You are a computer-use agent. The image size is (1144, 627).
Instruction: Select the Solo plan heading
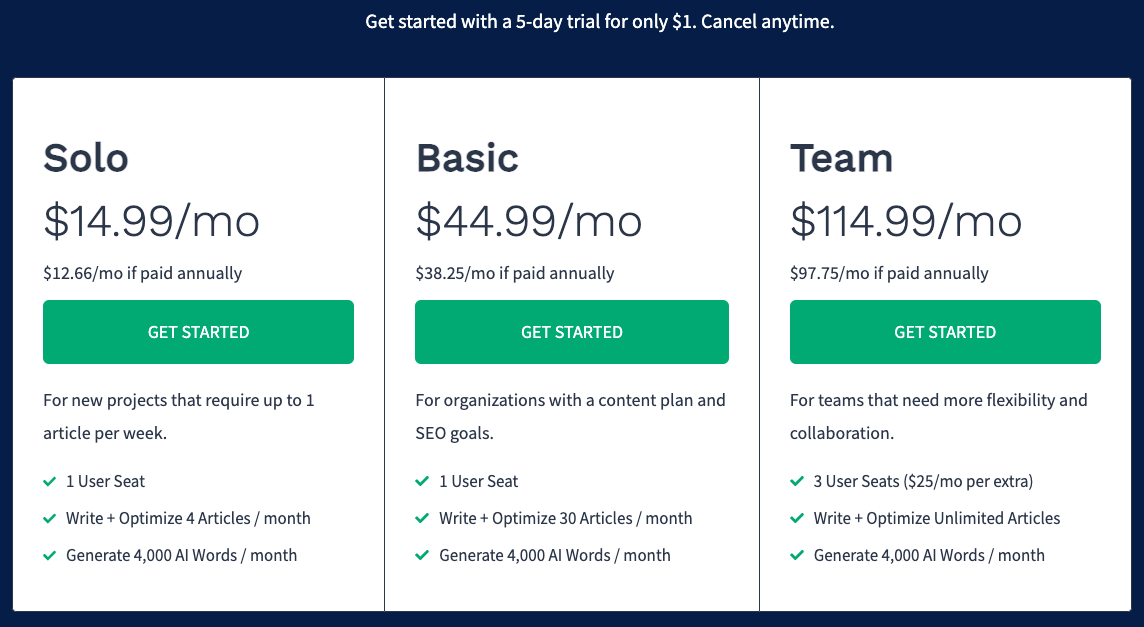point(86,158)
